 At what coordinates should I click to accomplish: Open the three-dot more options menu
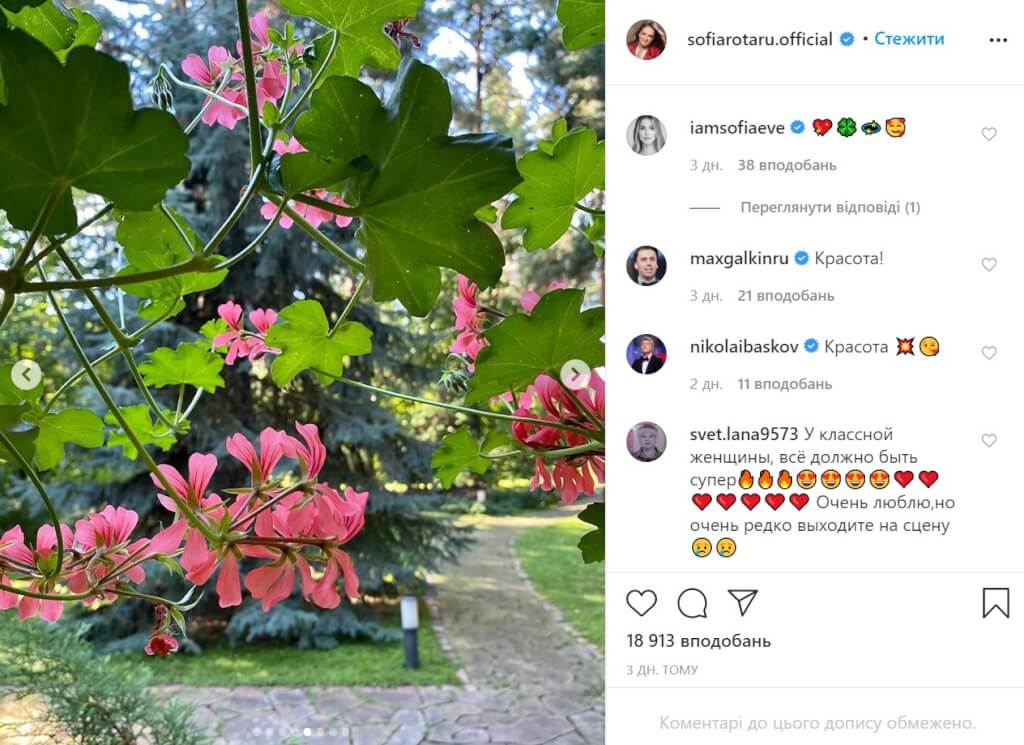tap(999, 40)
